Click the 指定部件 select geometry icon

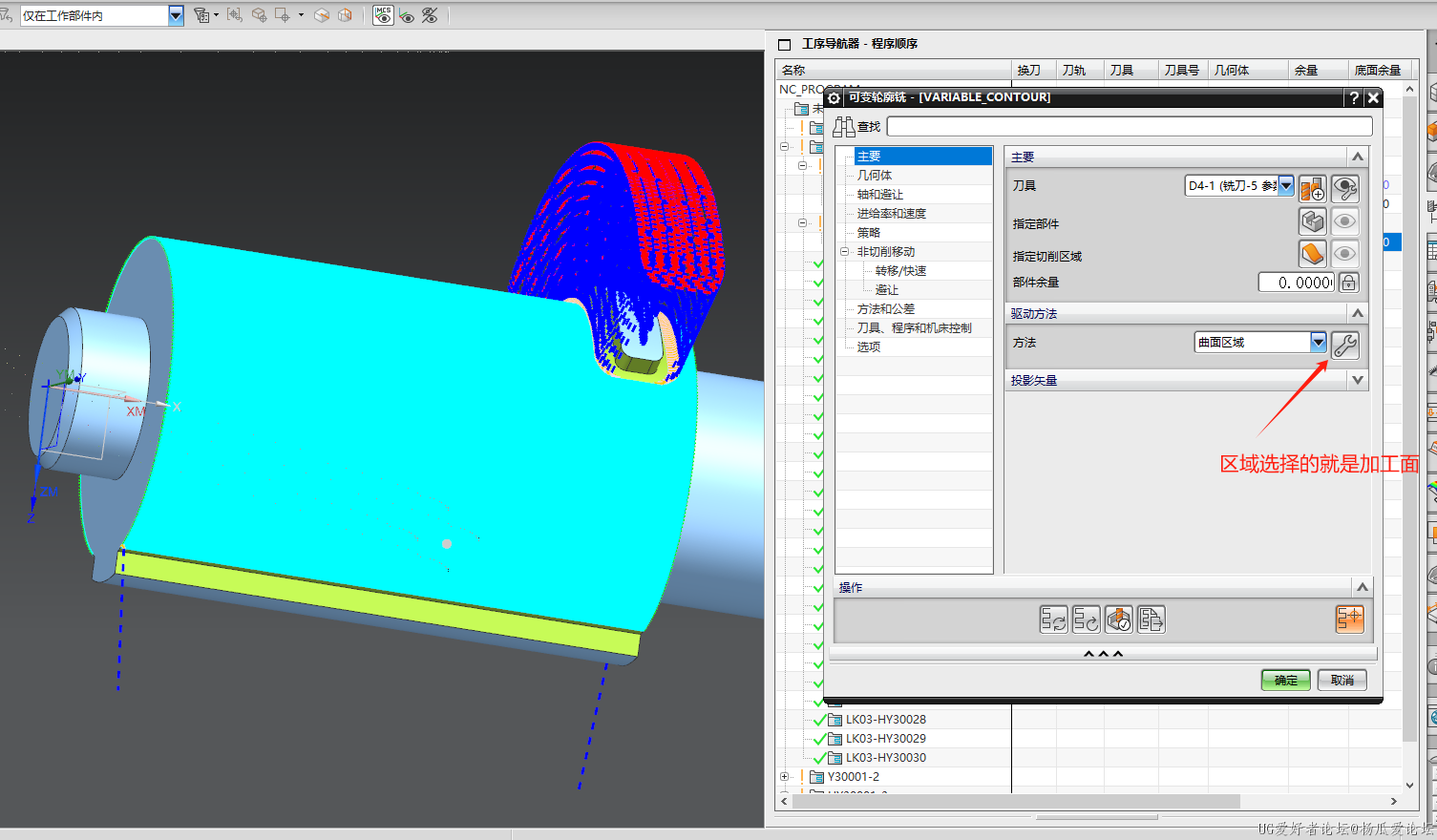[1312, 221]
